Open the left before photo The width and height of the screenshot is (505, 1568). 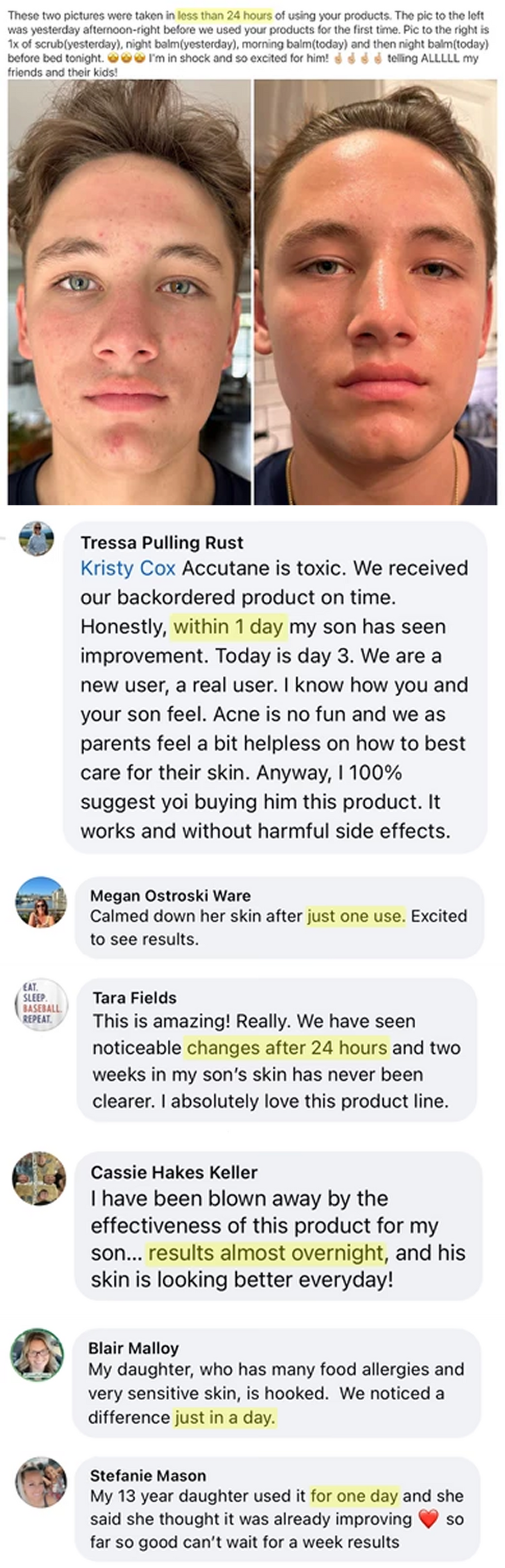tap(129, 293)
